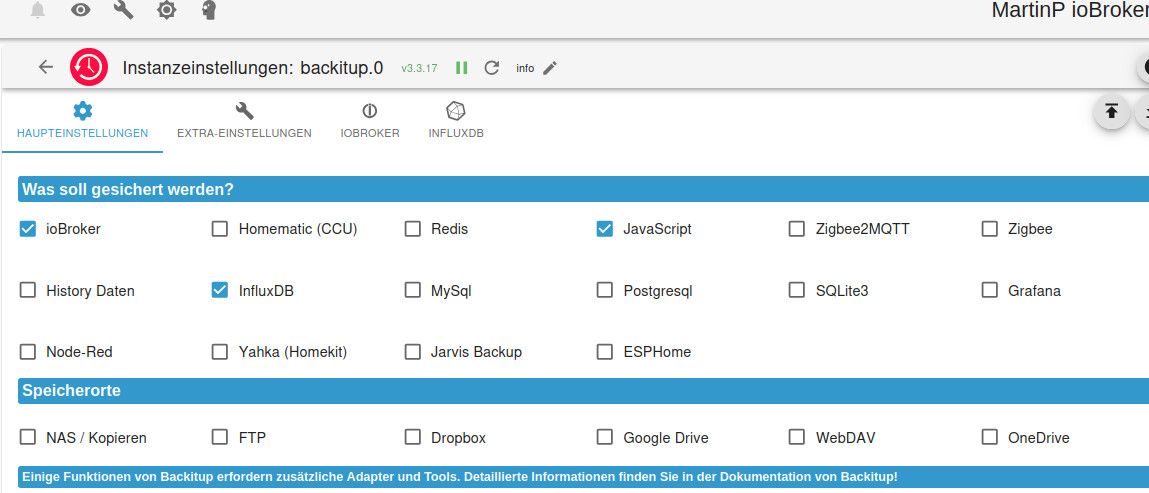Toggle the theme brightness icon

click(167, 10)
